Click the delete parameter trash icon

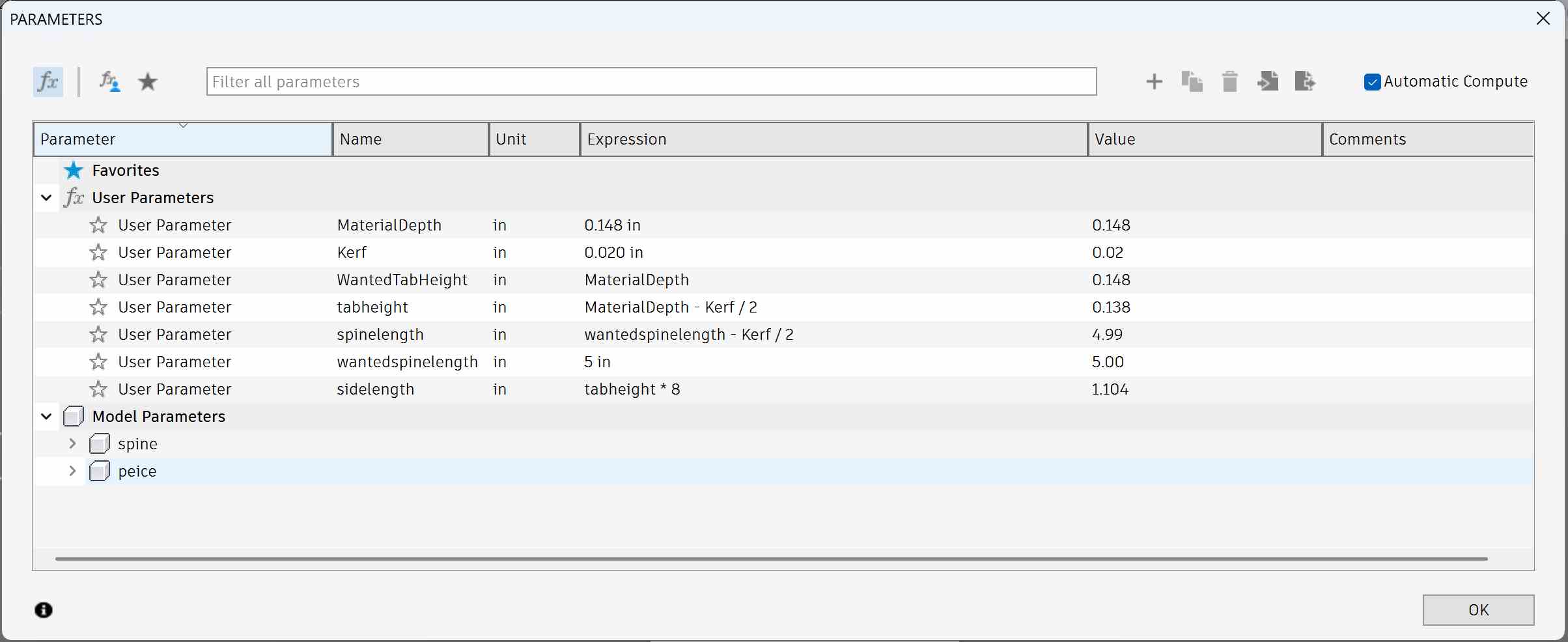(x=1229, y=82)
